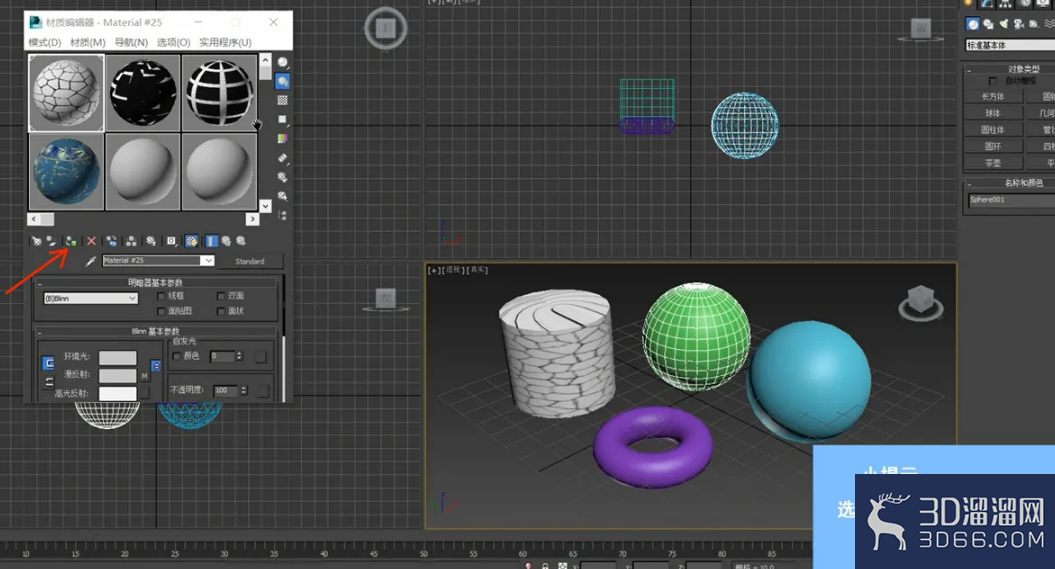Click Make Preview icon on side toolbar

[x=283, y=158]
